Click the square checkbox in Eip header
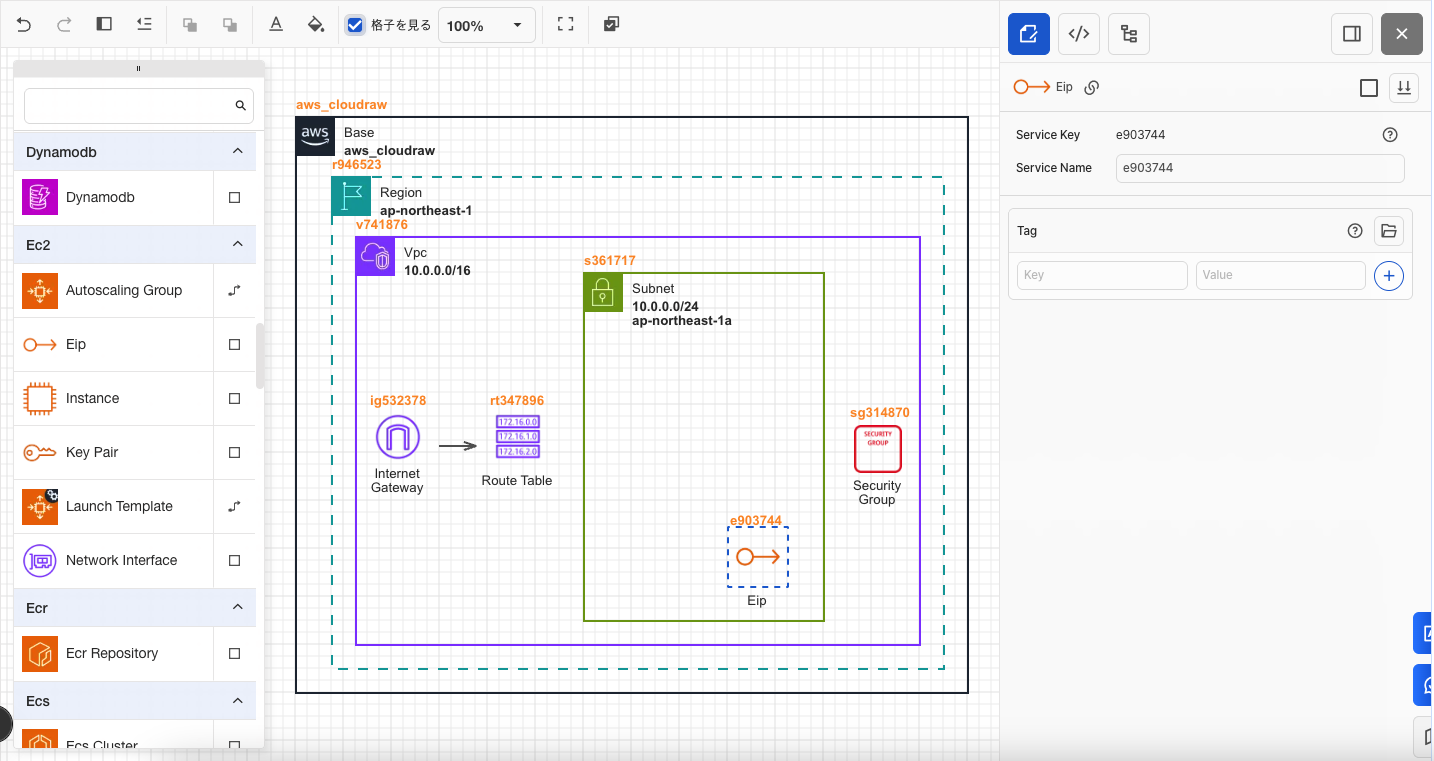This screenshot has width=1434, height=761. point(1369,88)
